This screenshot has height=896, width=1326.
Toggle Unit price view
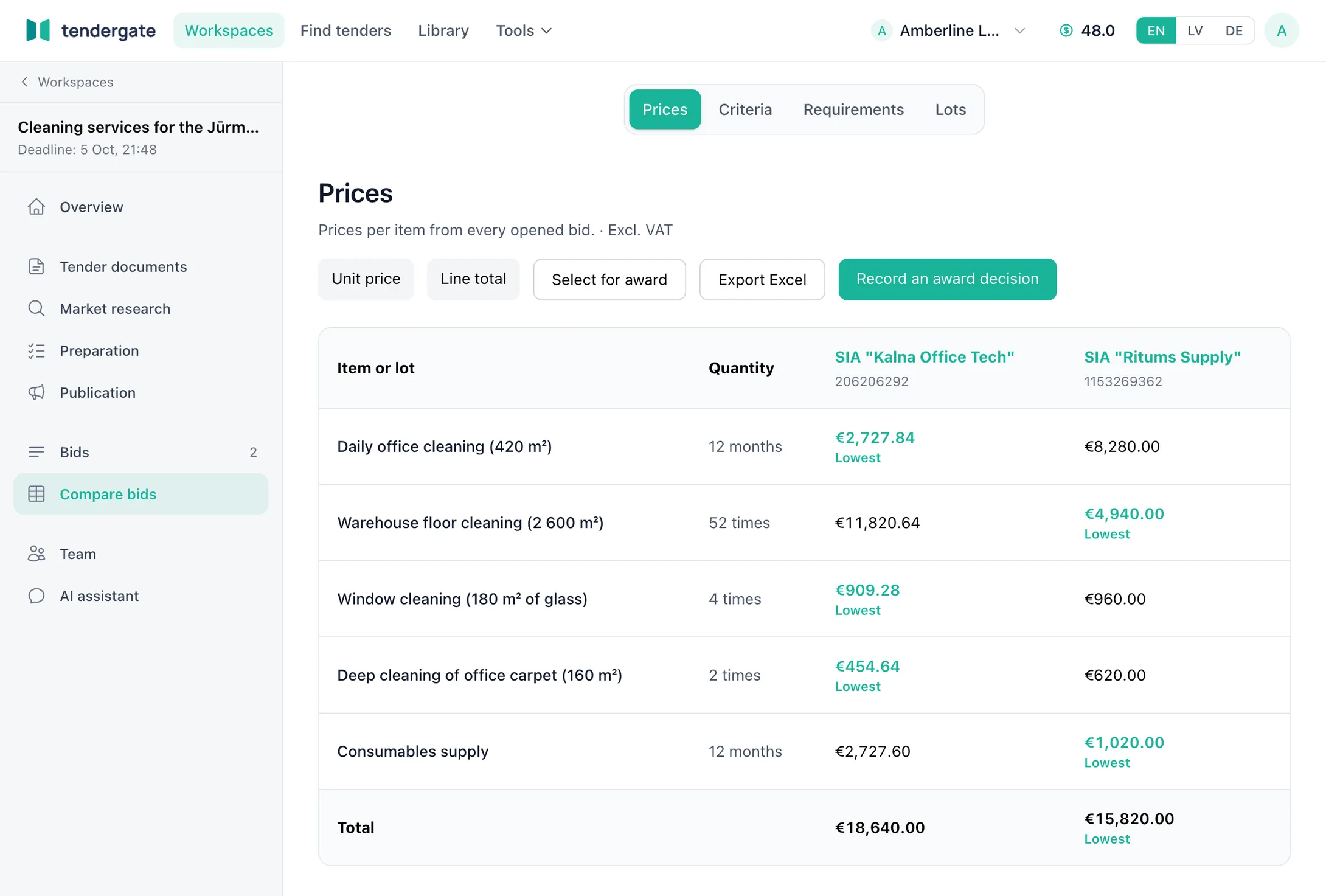click(x=366, y=279)
